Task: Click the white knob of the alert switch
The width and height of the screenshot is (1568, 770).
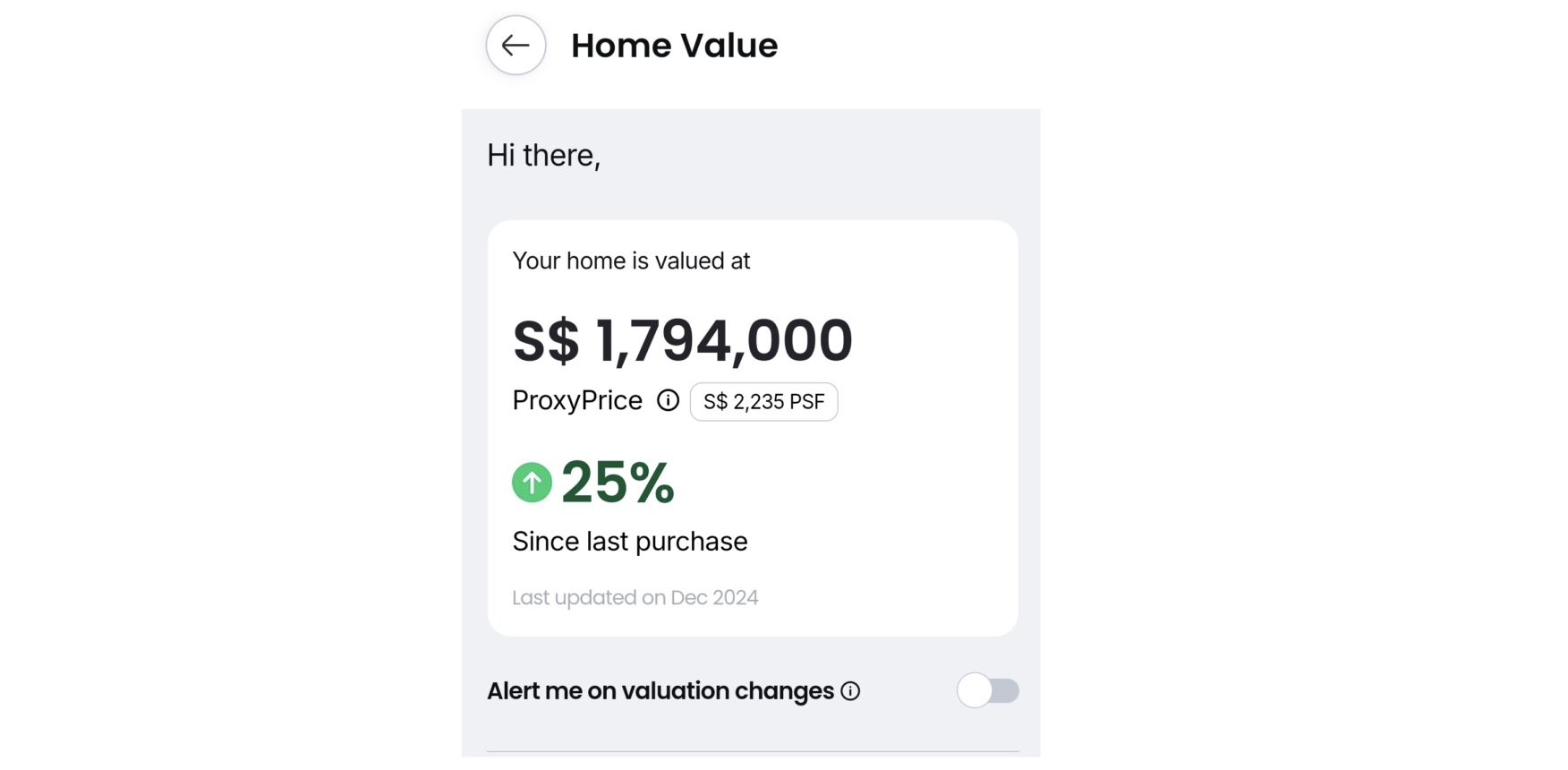Action: (975, 690)
